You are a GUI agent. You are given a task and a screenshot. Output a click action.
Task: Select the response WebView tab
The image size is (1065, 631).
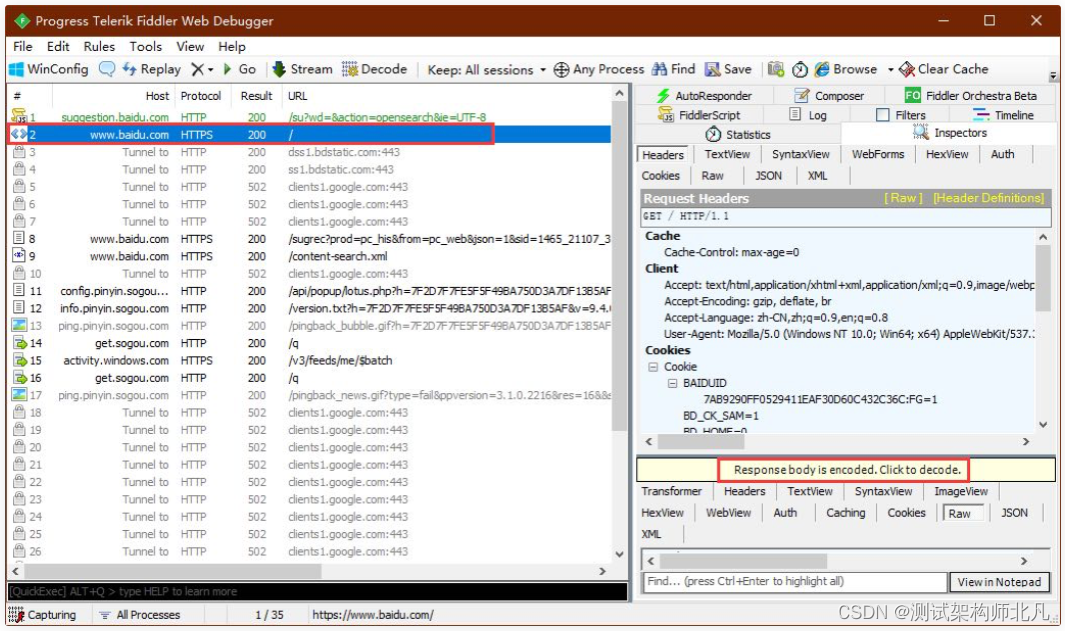coord(728,513)
